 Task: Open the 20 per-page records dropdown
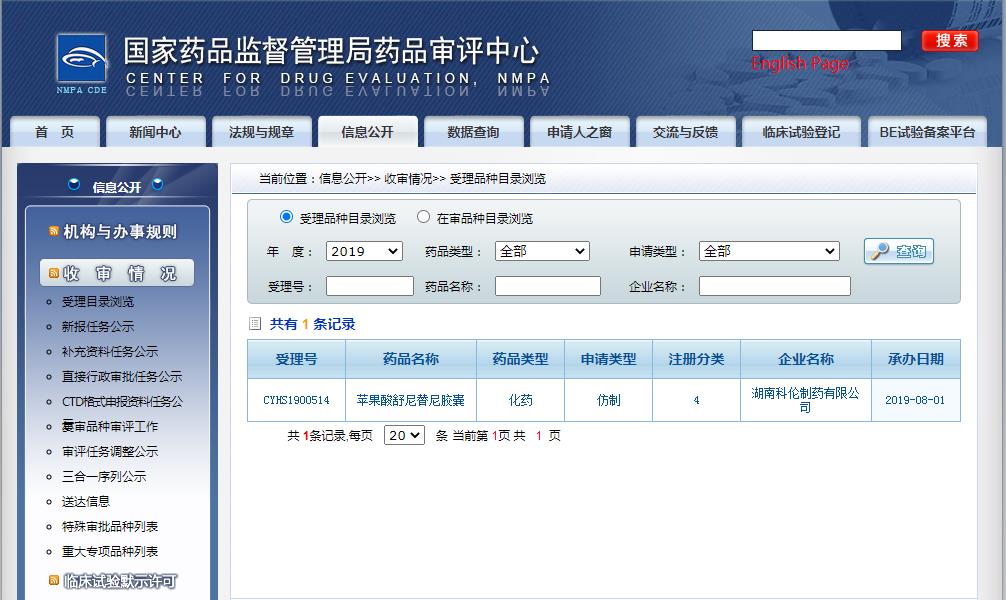coord(404,435)
